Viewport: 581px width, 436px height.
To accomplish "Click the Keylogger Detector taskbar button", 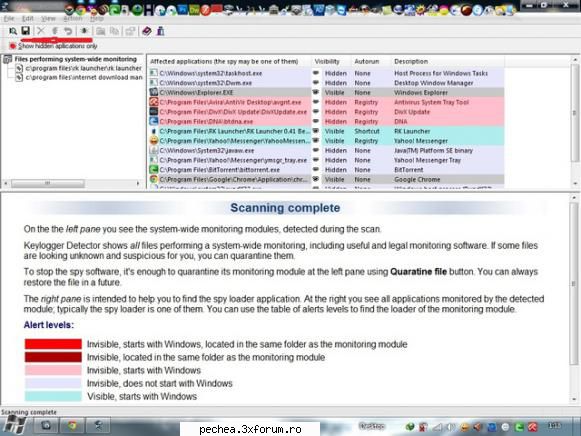I will [98, 425].
